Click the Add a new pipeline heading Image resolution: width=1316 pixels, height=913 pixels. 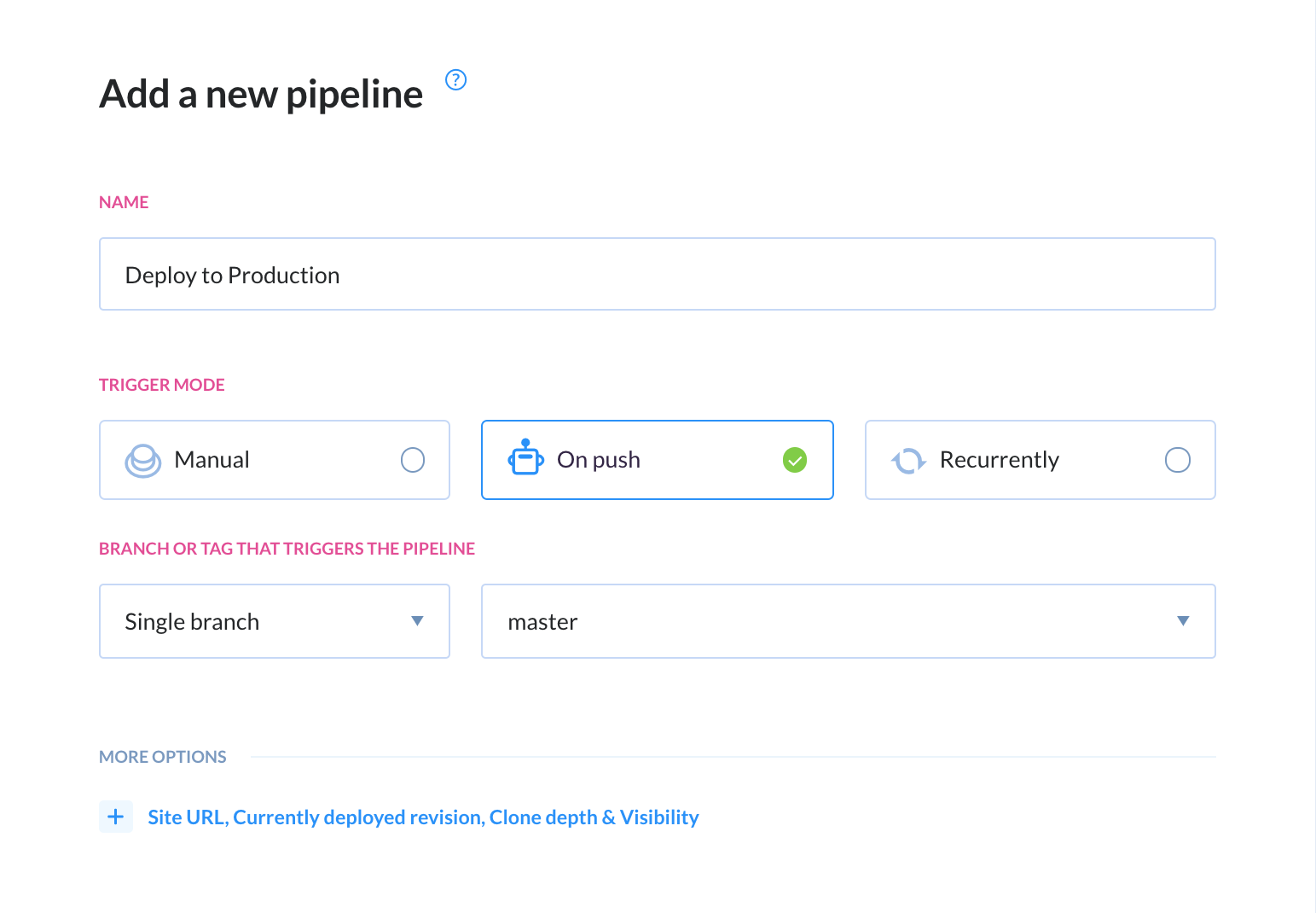[261, 94]
